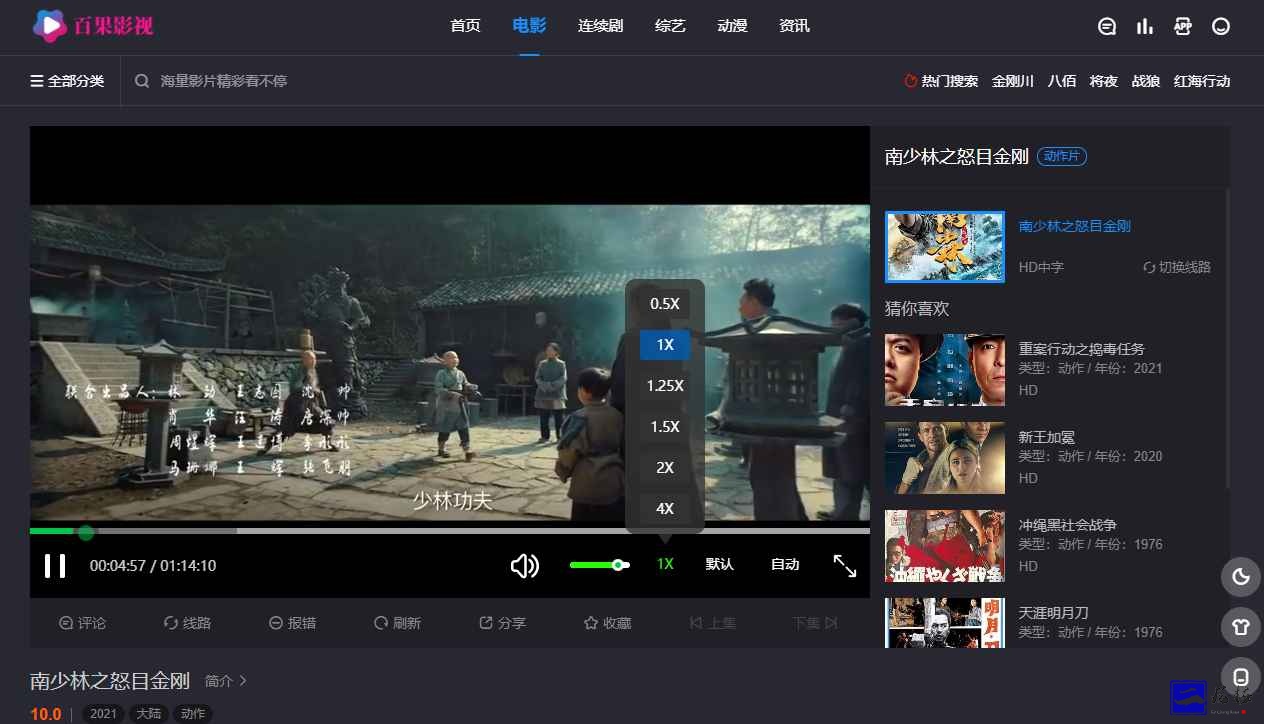Open 连续剧 tab
The width and height of the screenshot is (1264, 724).
[600, 26]
